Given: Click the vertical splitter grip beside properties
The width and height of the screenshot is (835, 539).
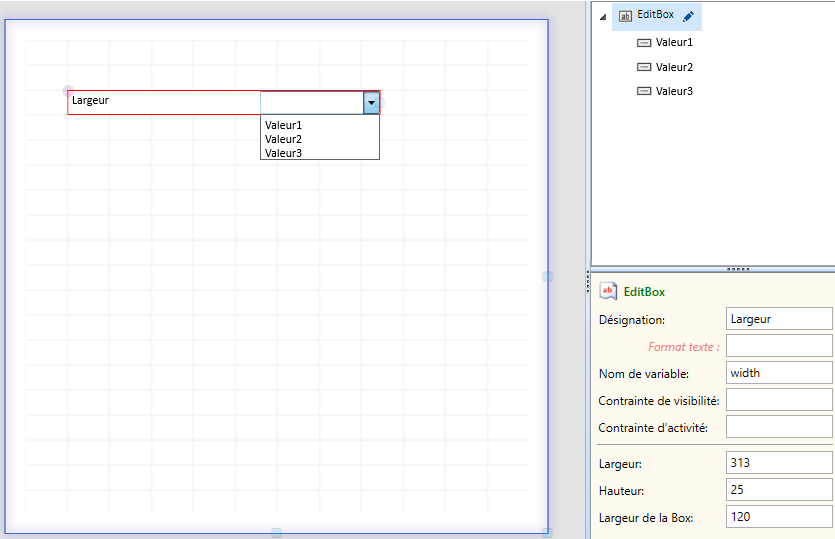Looking at the screenshot, I should coord(588,282).
